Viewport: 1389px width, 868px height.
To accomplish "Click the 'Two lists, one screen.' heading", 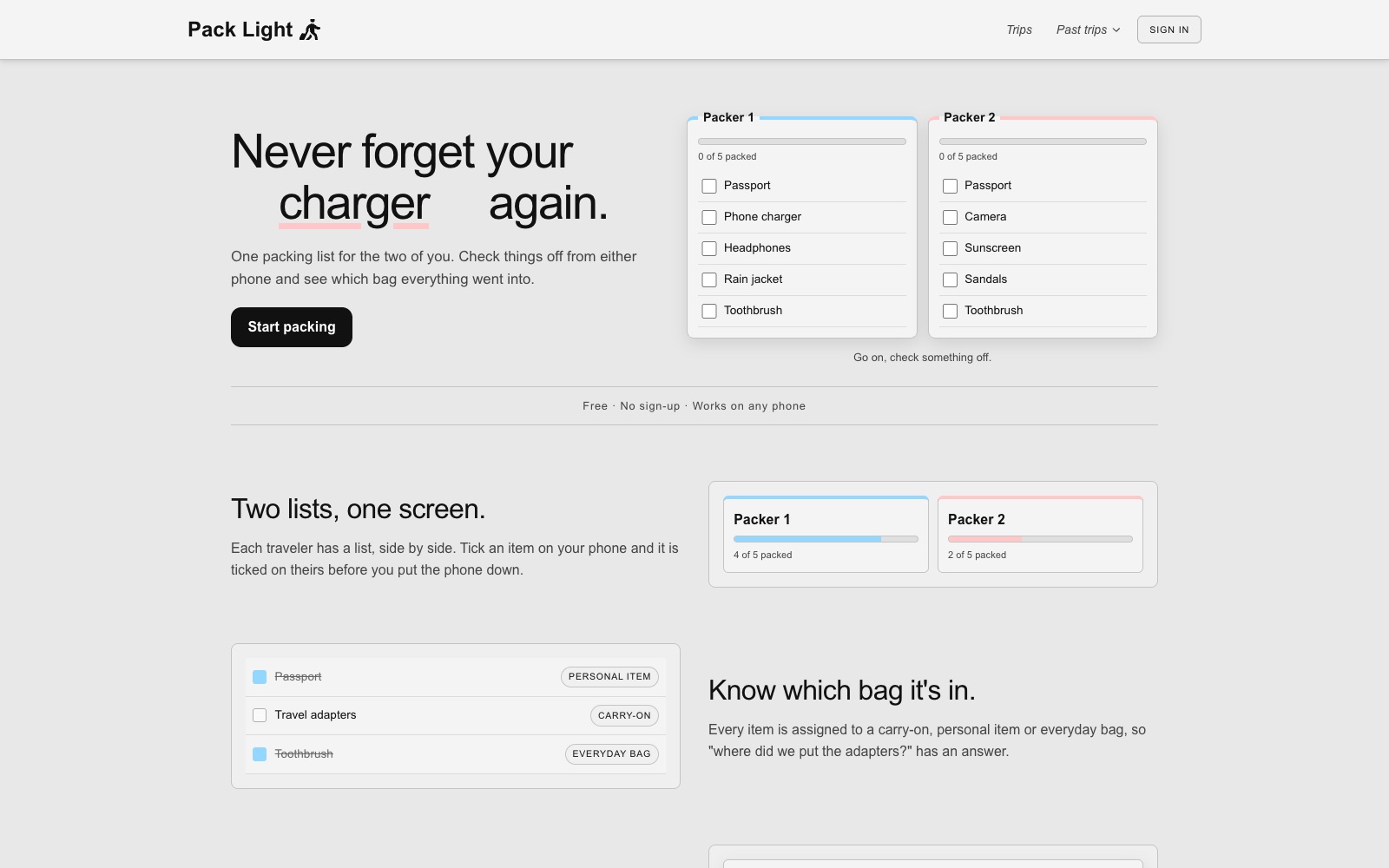I will pos(358,509).
